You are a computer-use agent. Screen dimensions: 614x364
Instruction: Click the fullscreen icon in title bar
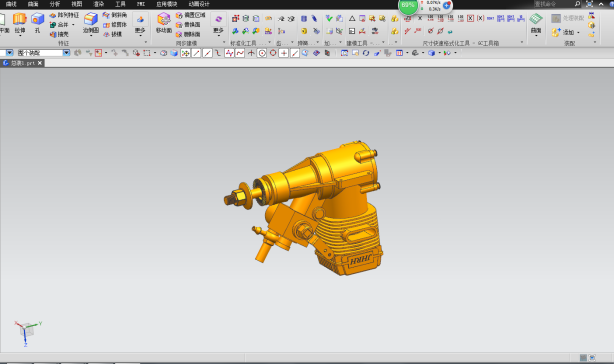589,4
